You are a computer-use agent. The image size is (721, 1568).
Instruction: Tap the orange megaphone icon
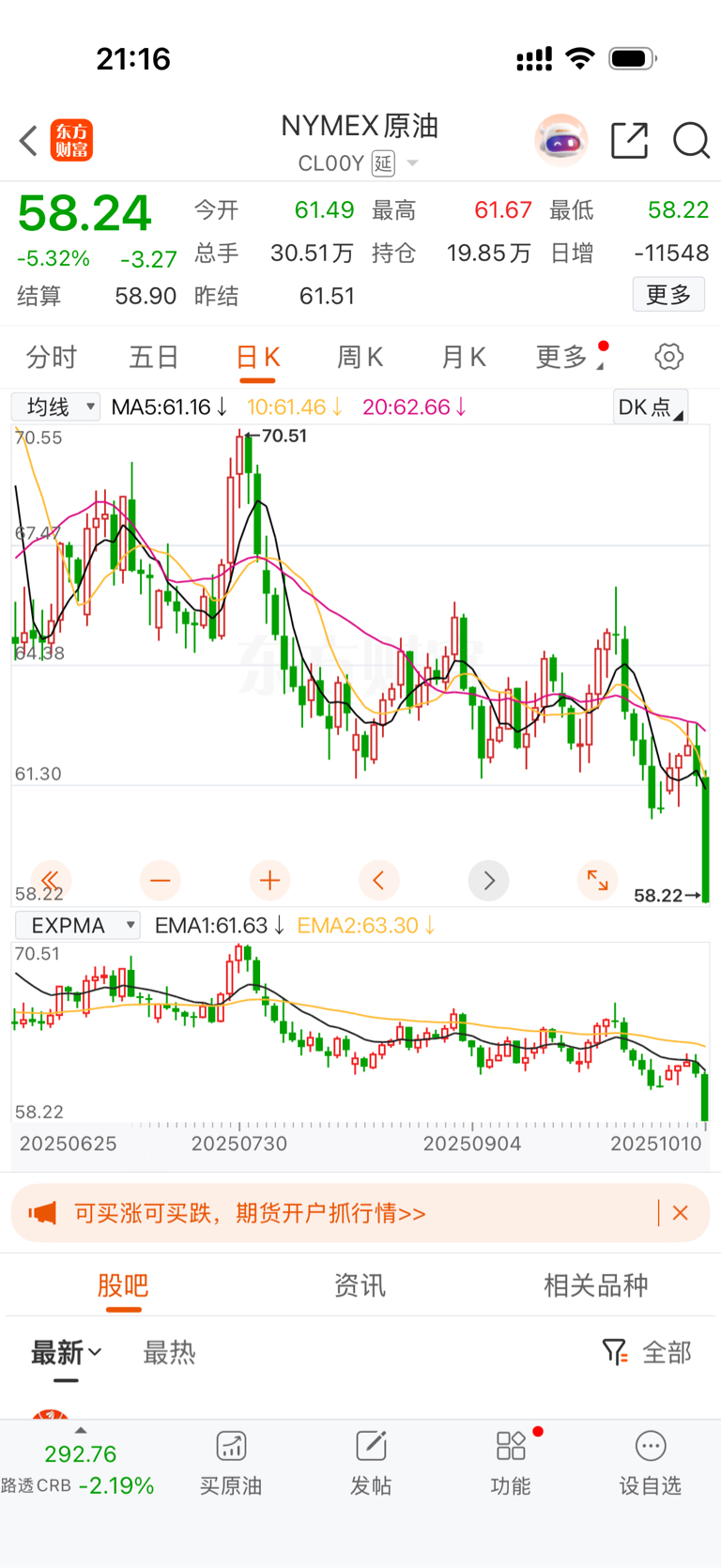click(42, 1213)
